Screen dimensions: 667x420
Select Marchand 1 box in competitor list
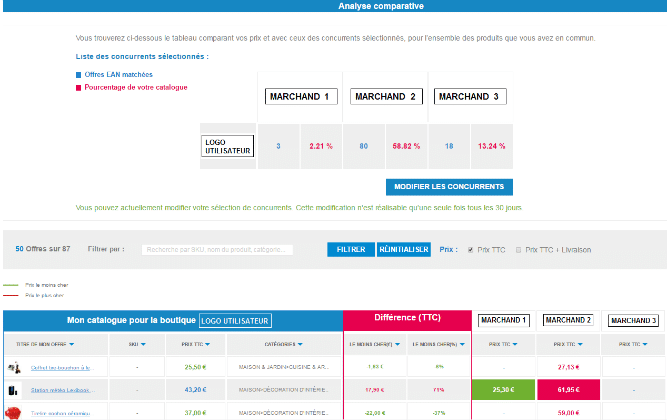click(x=301, y=97)
